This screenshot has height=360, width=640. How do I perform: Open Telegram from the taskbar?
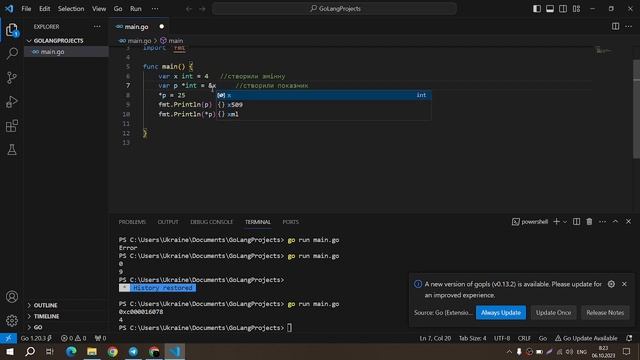133,351
